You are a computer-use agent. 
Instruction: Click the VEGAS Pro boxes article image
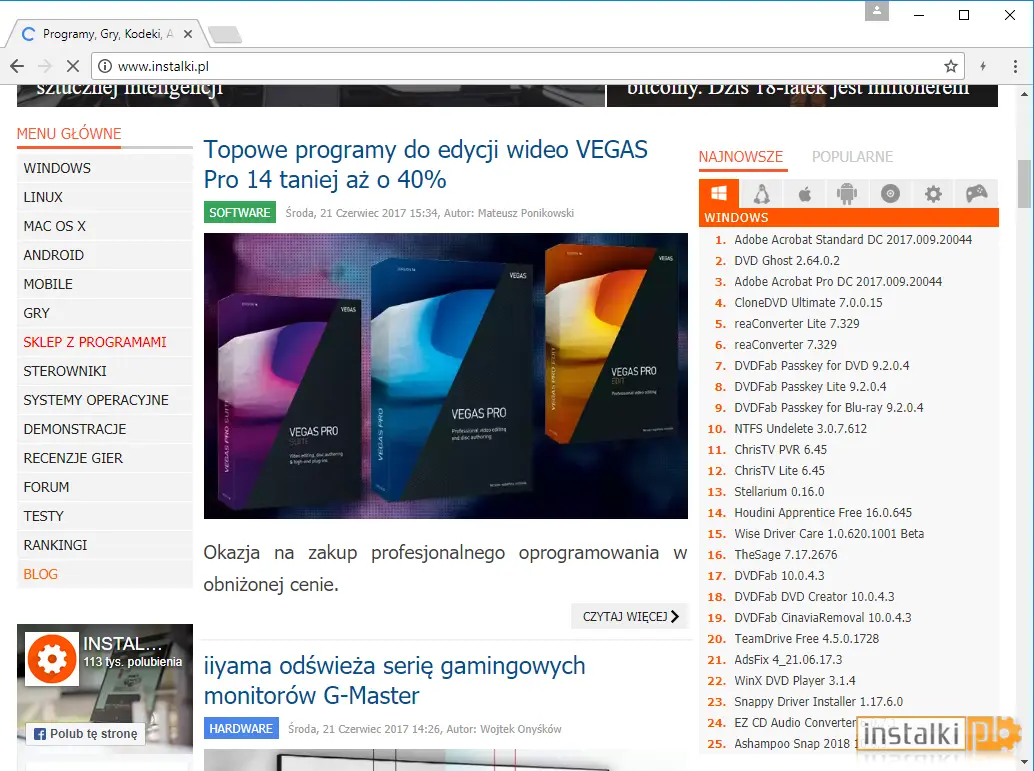pos(446,376)
